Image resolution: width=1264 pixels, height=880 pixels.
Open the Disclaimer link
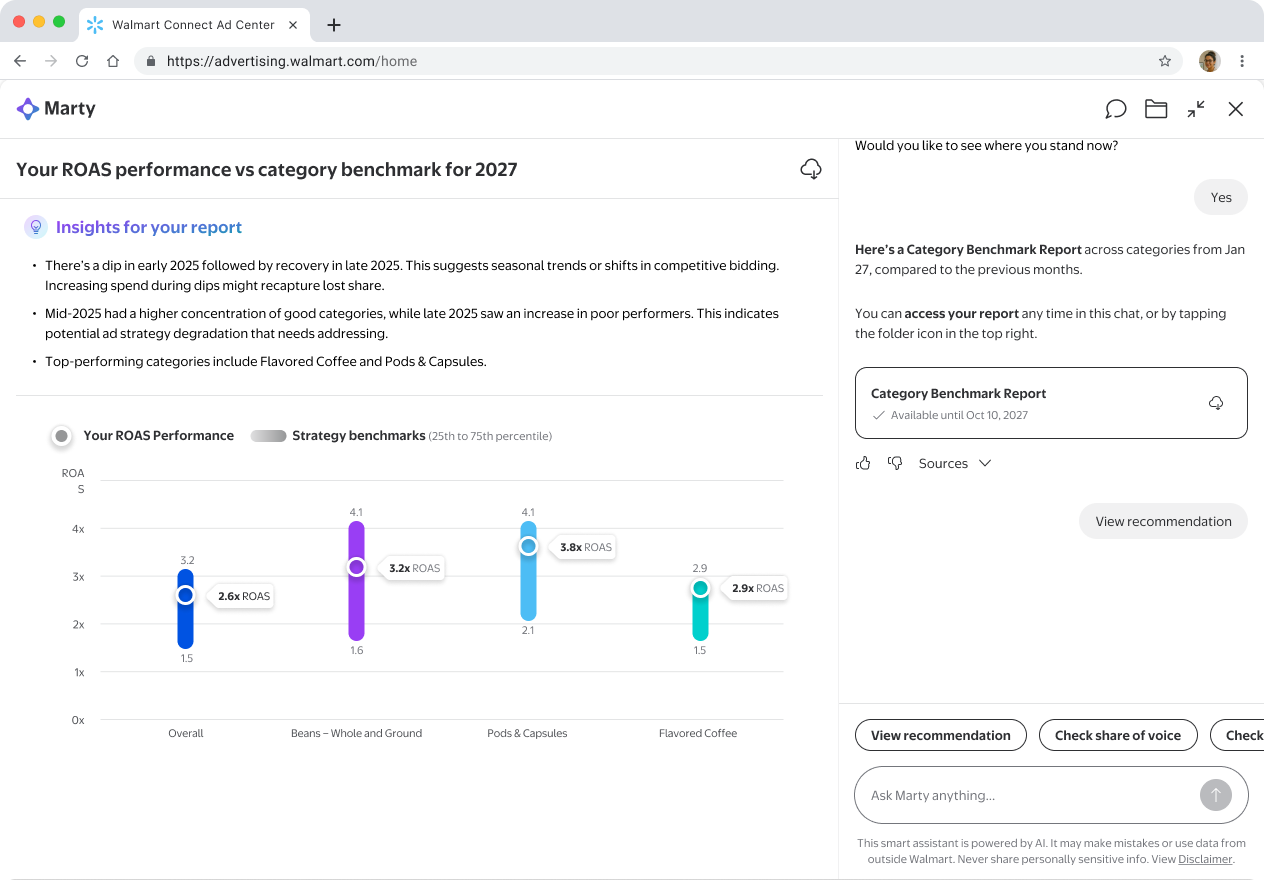(x=1205, y=859)
